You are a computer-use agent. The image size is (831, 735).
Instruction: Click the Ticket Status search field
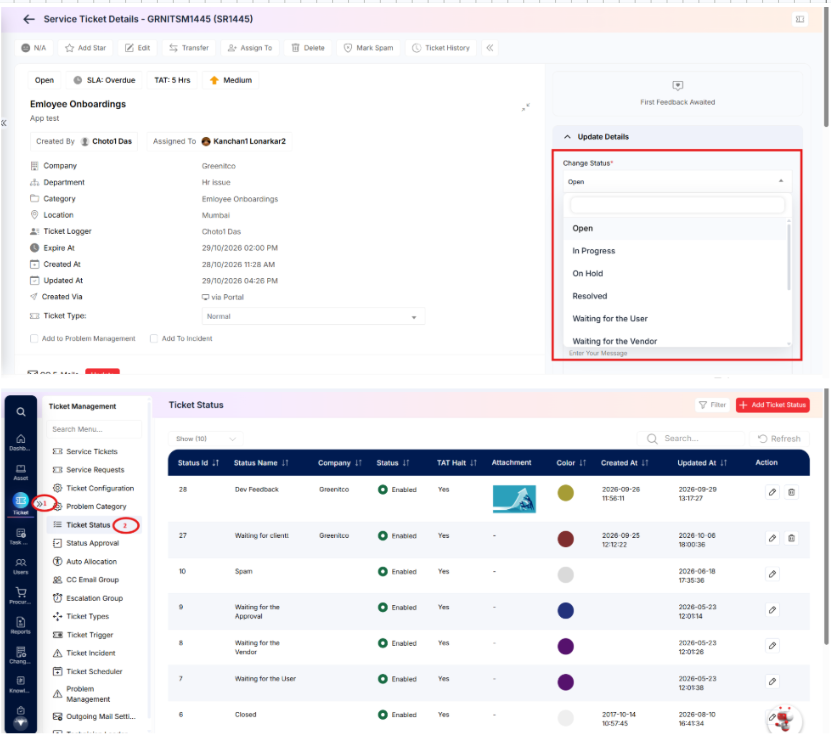(x=691, y=438)
